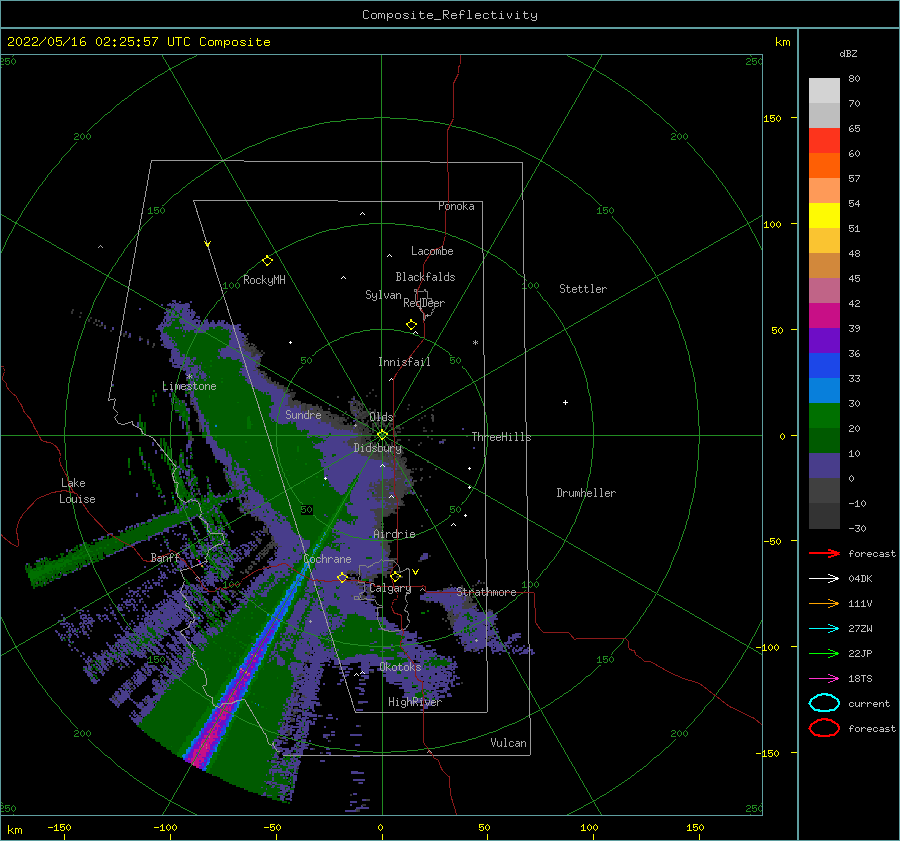Viewport: 900px width, 841px height.
Task: Choose the light blue 33–30 dBZ swatch
Action: click(x=824, y=390)
